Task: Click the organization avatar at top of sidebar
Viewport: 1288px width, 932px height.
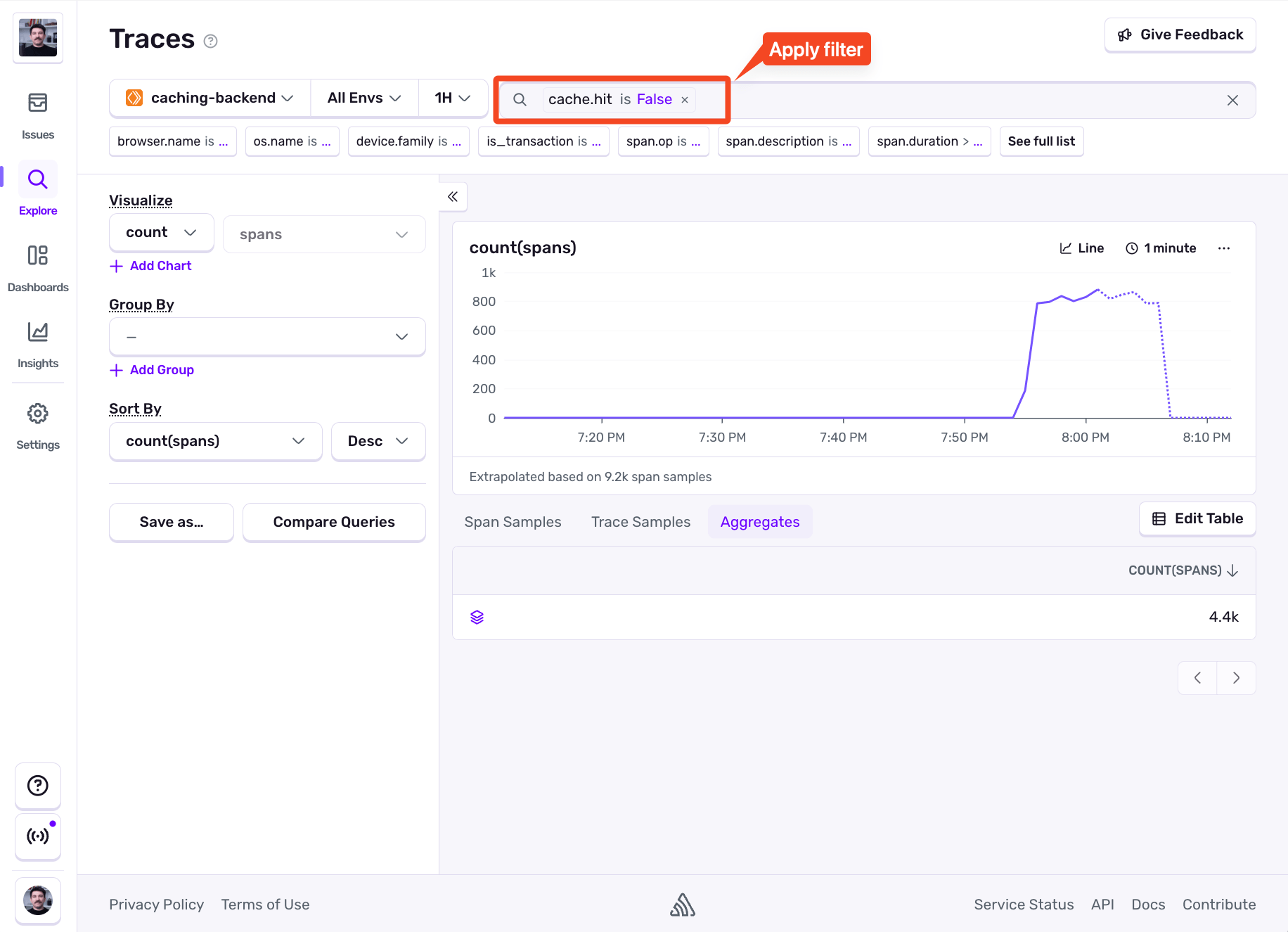Action: pyautogui.click(x=38, y=38)
